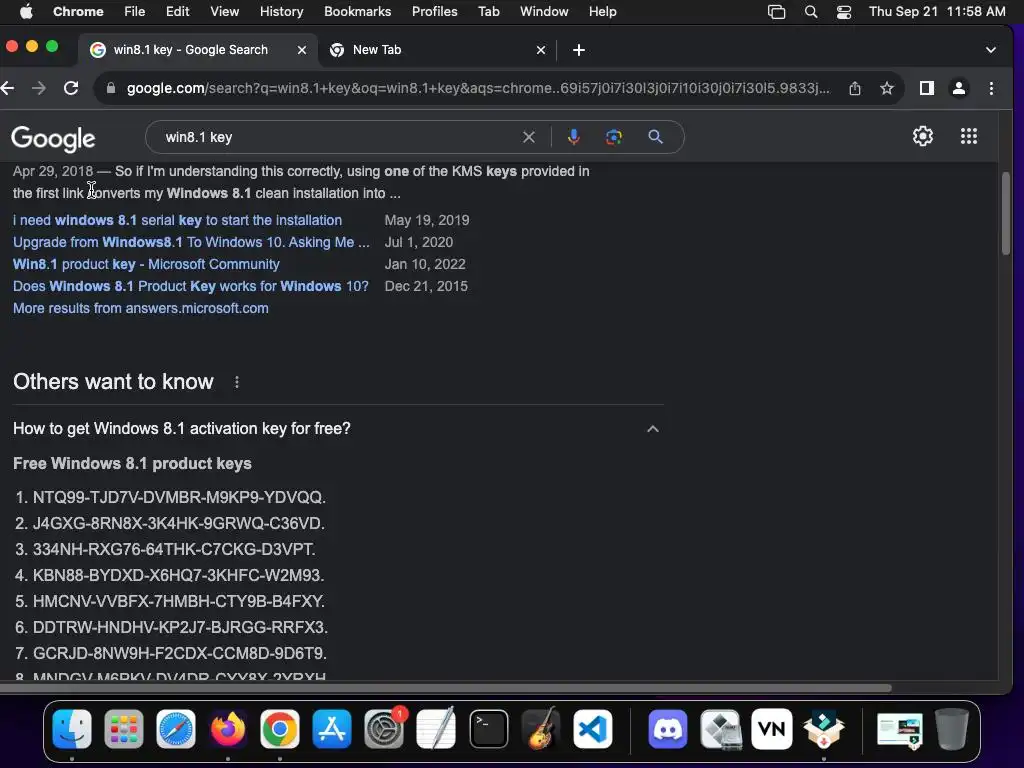Click the Chrome forward arrow
1024x768 pixels.
[x=39, y=88]
